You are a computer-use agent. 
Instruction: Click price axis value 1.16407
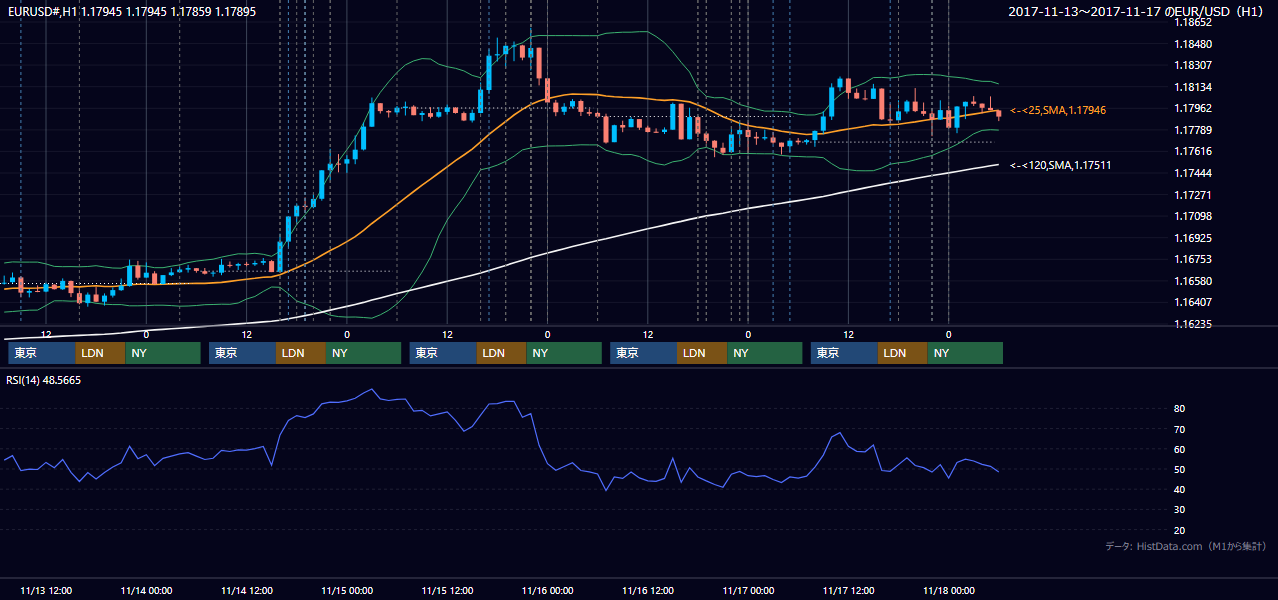(1193, 302)
